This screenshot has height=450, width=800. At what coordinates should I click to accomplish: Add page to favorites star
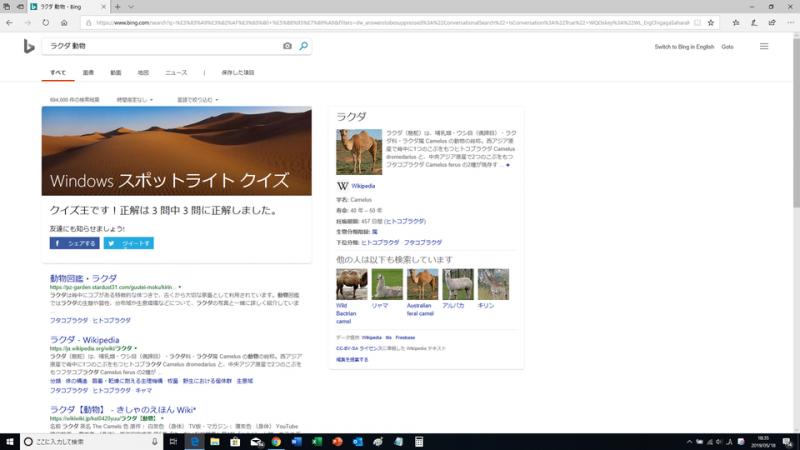point(711,22)
